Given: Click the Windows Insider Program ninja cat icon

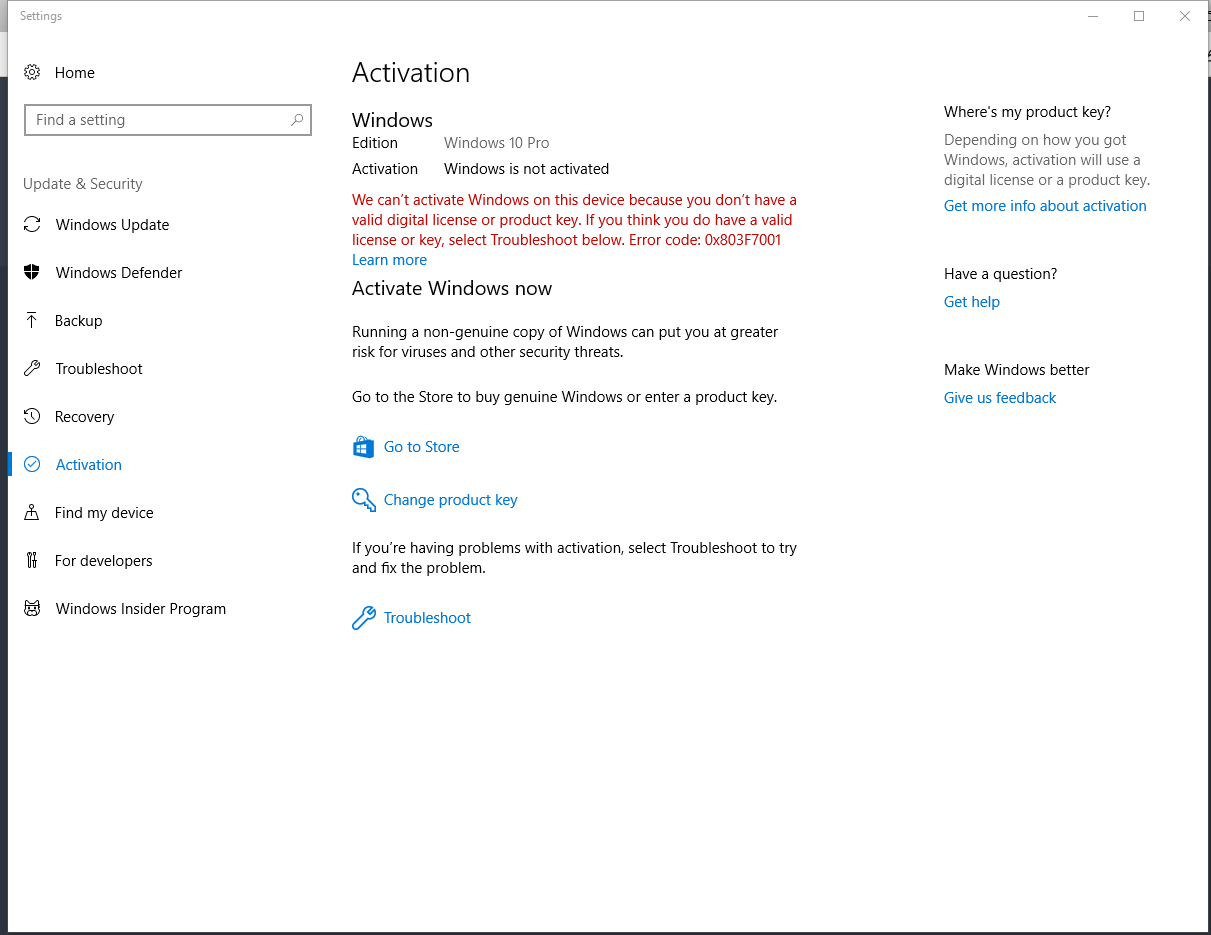Looking at the screenshot, I should point(32,608).
